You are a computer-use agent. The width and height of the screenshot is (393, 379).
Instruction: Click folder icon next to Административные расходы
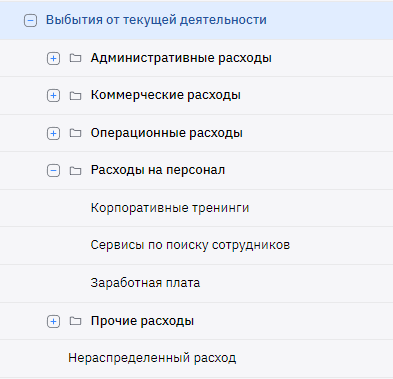75,58
